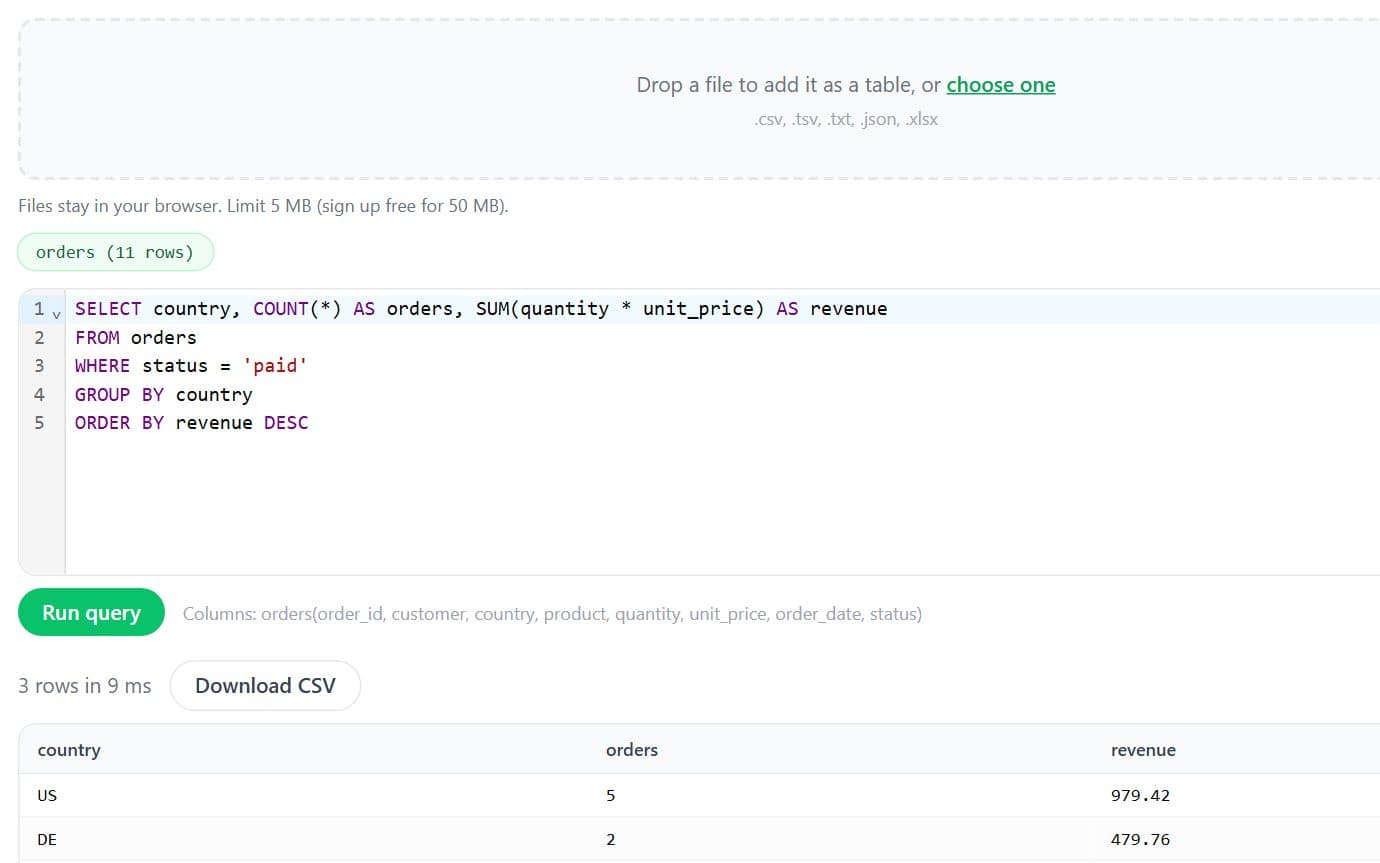1380x863 pixels.
Task: Collapse the fold arrow on line 1
Action: [57, 313]
